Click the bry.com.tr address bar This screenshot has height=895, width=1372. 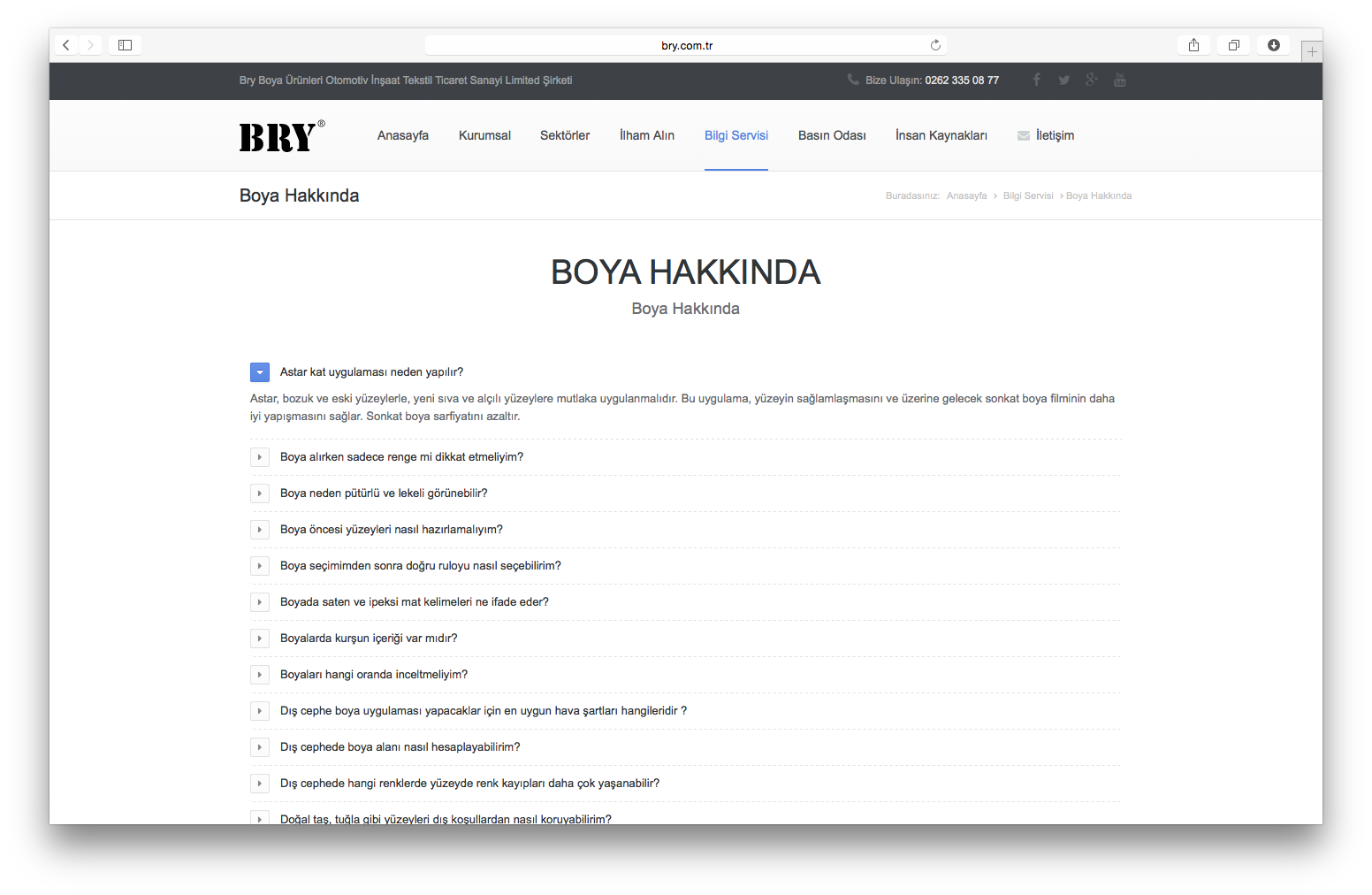686,45
